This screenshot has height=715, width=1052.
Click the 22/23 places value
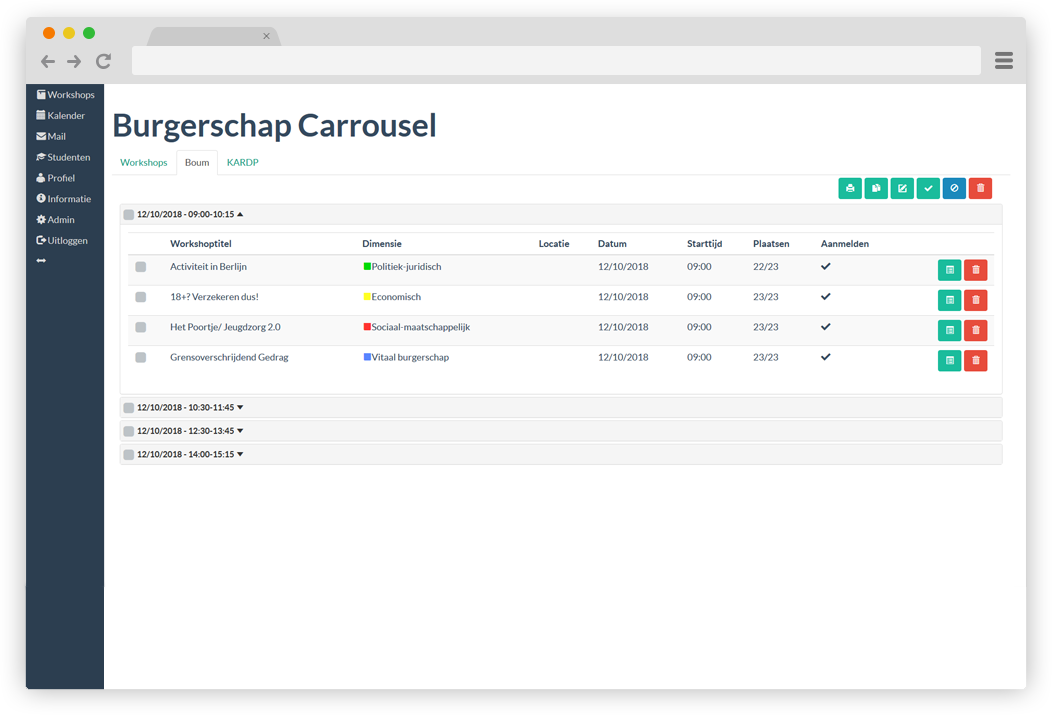tap(766, 266)
